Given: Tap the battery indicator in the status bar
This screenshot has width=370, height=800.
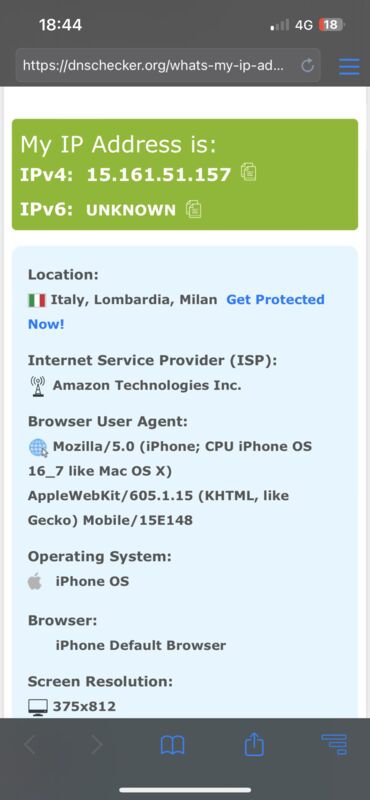Looking at the screenshot, I should (x=332, y=24).
